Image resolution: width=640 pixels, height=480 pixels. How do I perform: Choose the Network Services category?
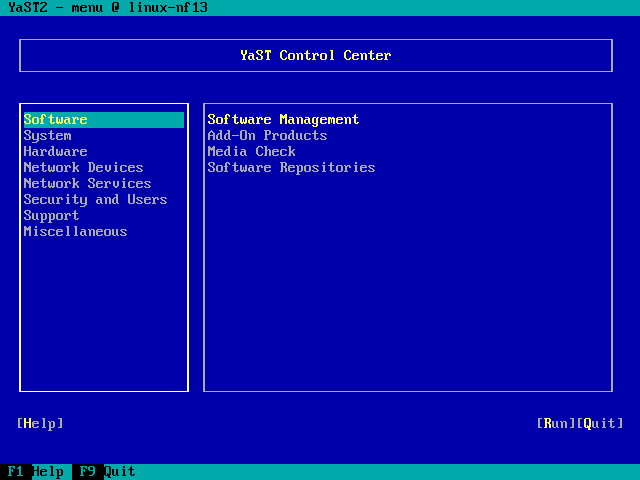(87, 183)
